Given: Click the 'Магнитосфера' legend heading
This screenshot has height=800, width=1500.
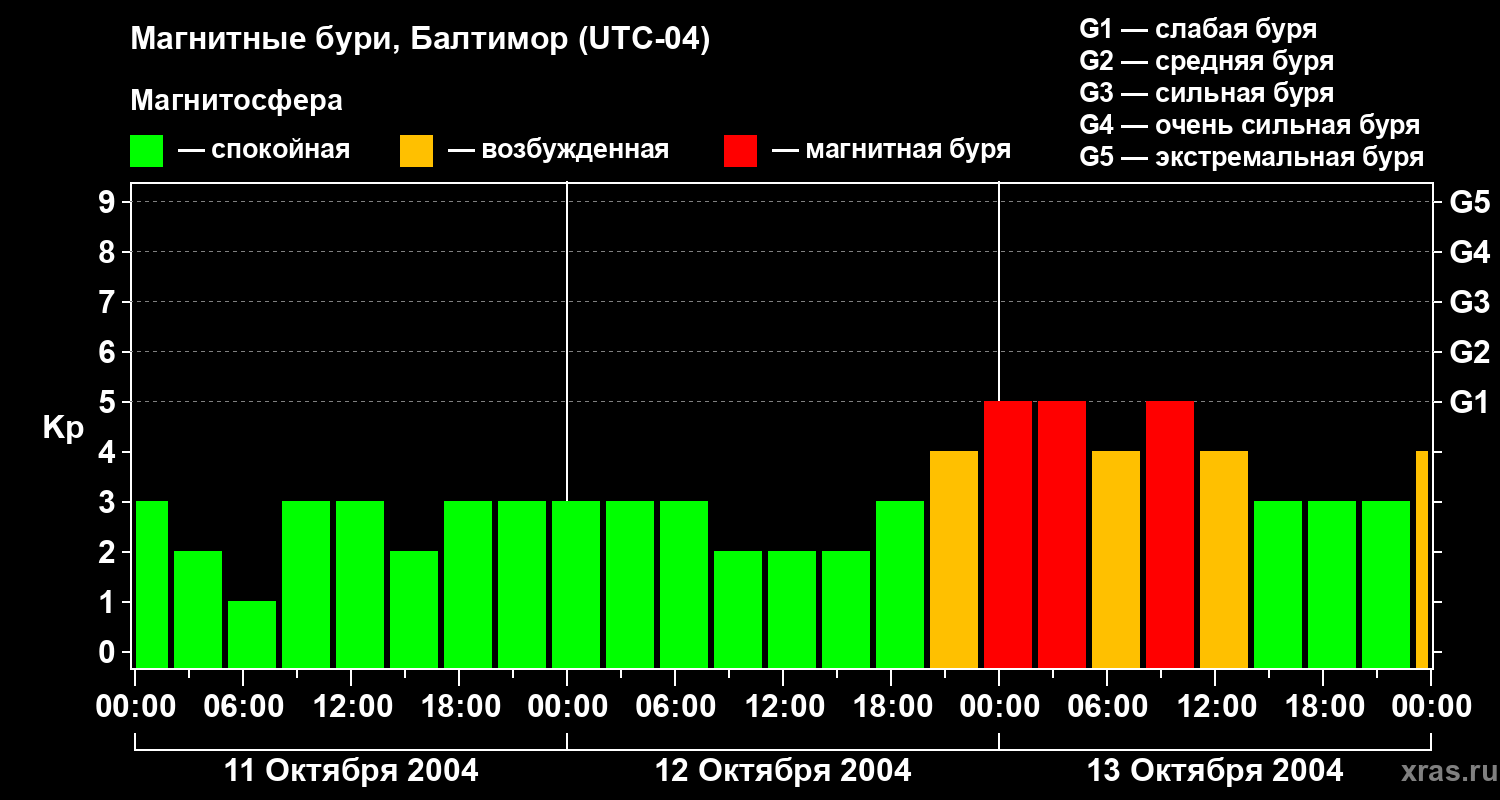Looking at the screenshot, I should pyautogui.click(x=236, y=101).
